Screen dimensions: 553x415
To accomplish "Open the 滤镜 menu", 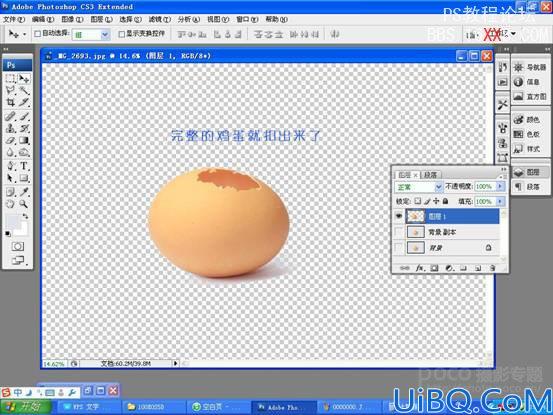I will 159,19.
